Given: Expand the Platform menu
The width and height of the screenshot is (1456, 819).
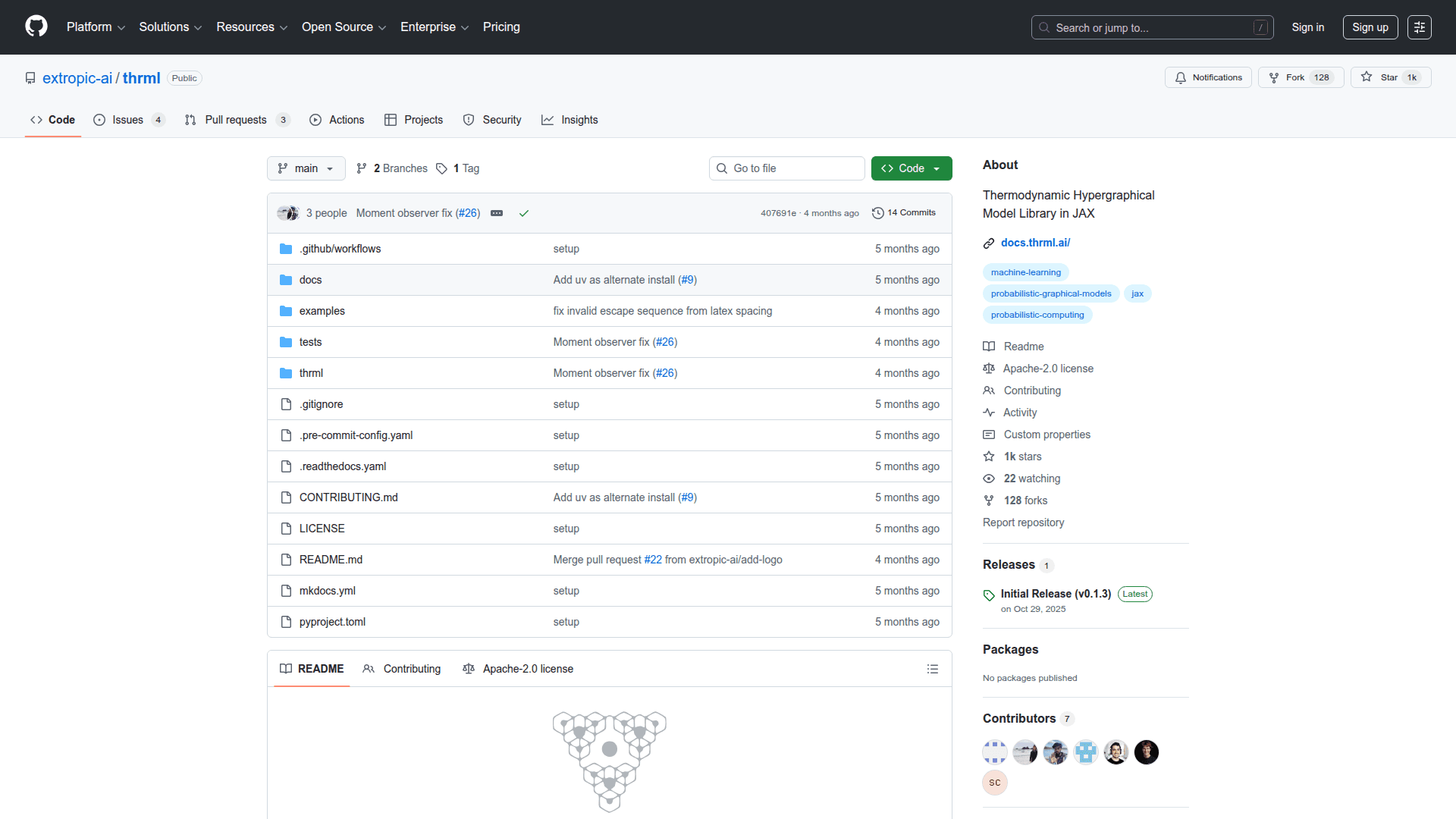Looking at the screenshot, I should 96,27.
